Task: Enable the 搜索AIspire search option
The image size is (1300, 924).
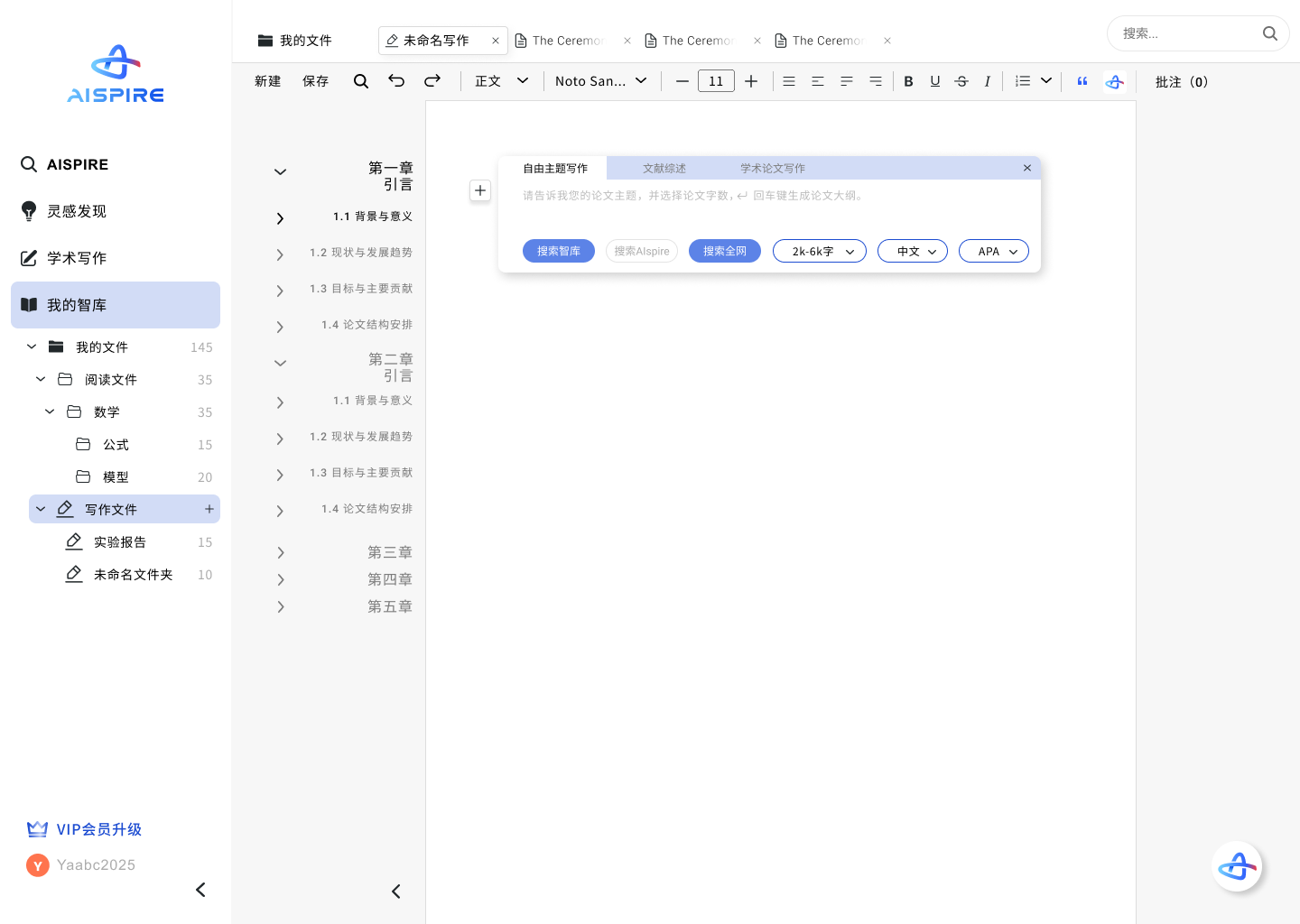Action: (642, 251)
